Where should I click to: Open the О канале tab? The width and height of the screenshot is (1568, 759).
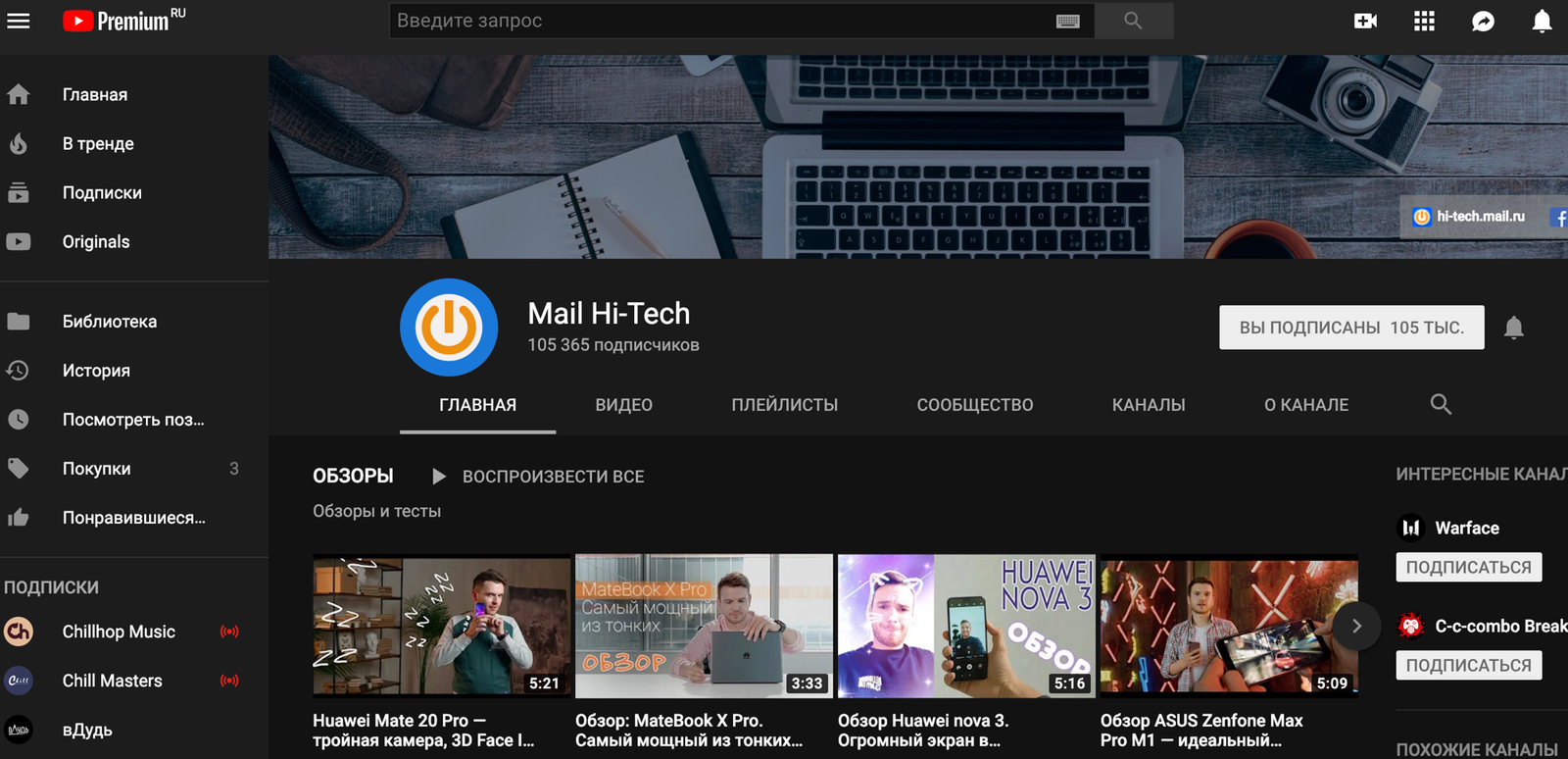1306,405
